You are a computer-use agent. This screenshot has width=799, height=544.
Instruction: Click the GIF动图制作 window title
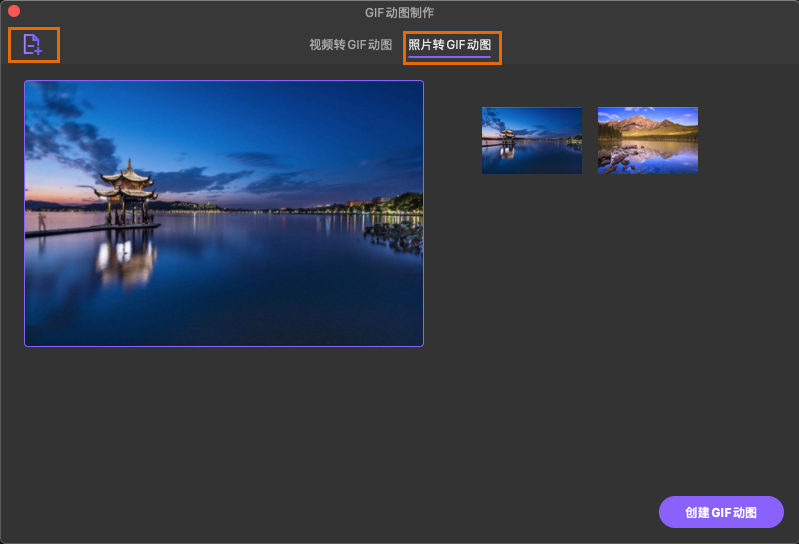pyautogui.click(x=399, y=12)
